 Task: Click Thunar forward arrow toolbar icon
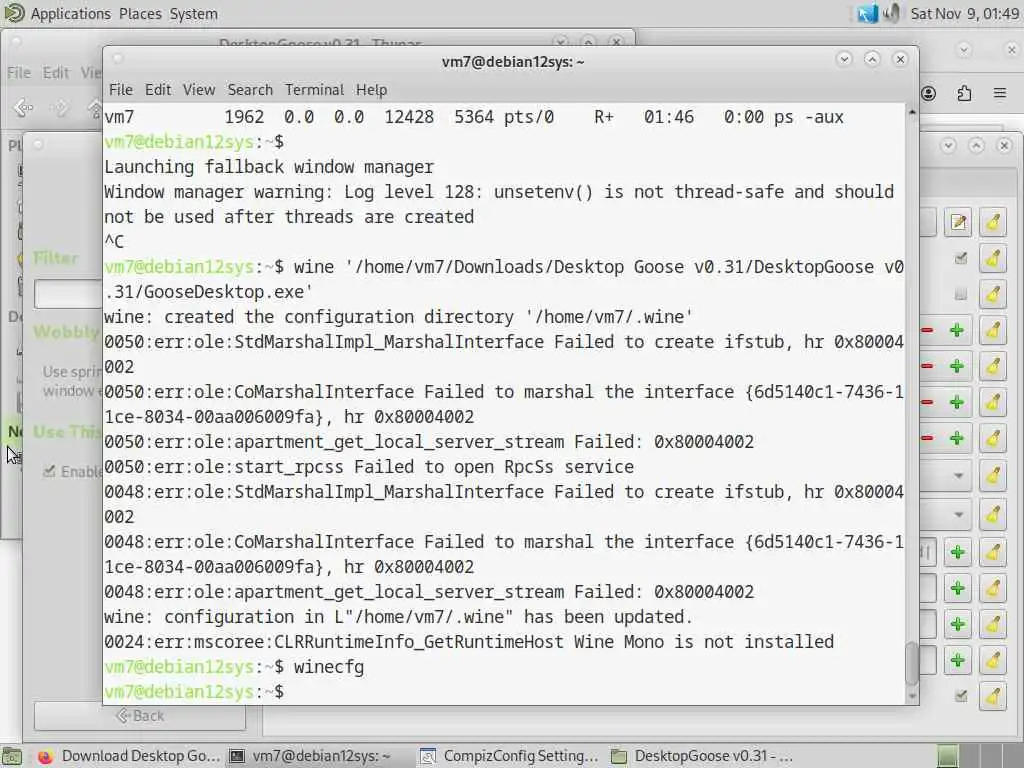point(60,107)
